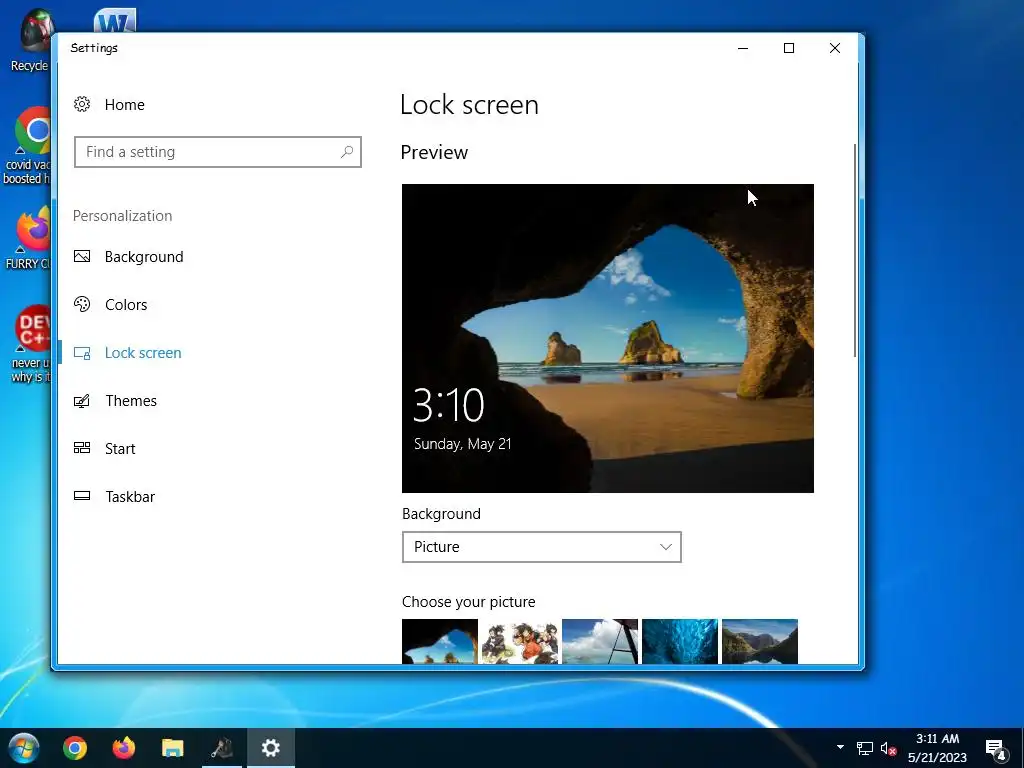Viewport: 1024px width, 768px height.
Task: Launch Chrome from the taskbar
Action: (x=75, y=748)
